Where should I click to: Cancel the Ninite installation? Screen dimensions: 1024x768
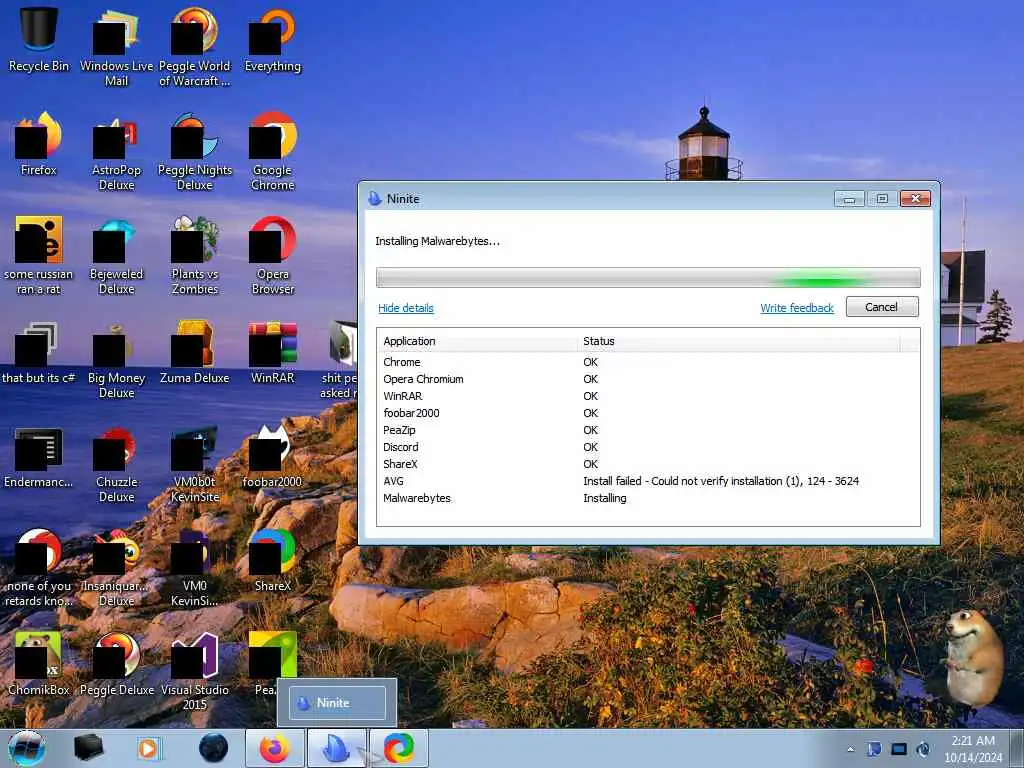pos(882,307)
